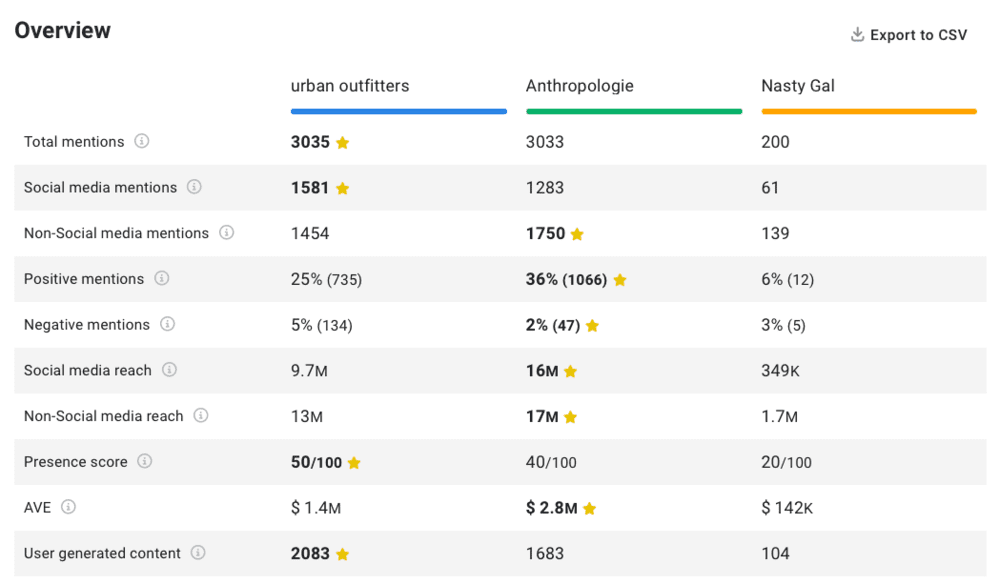Open info icon next to Total mentions

(x=142, y=141)
